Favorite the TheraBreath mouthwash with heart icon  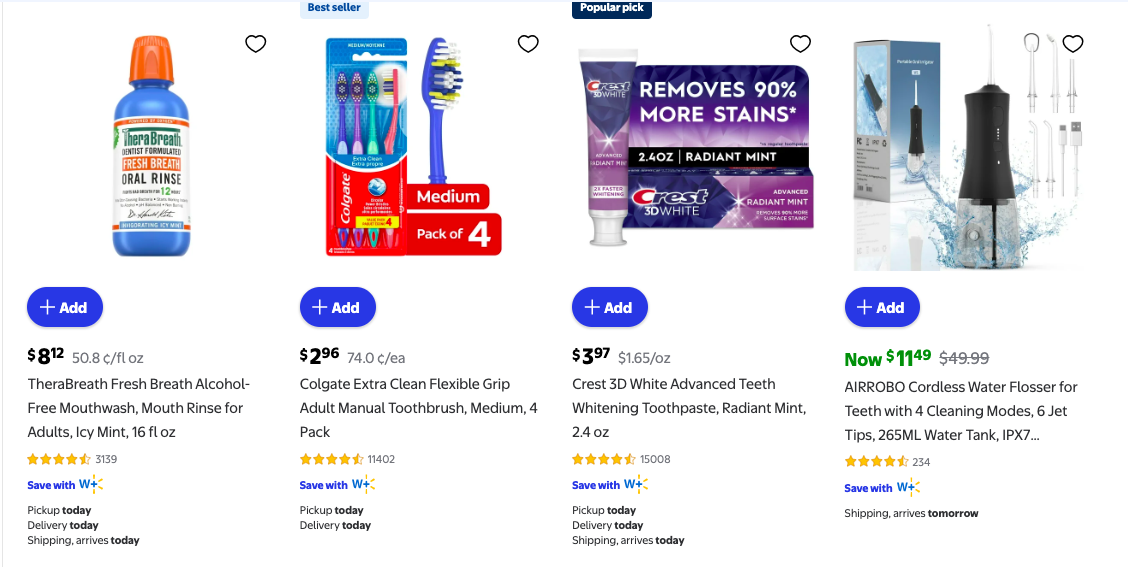(x=256, y=44)
